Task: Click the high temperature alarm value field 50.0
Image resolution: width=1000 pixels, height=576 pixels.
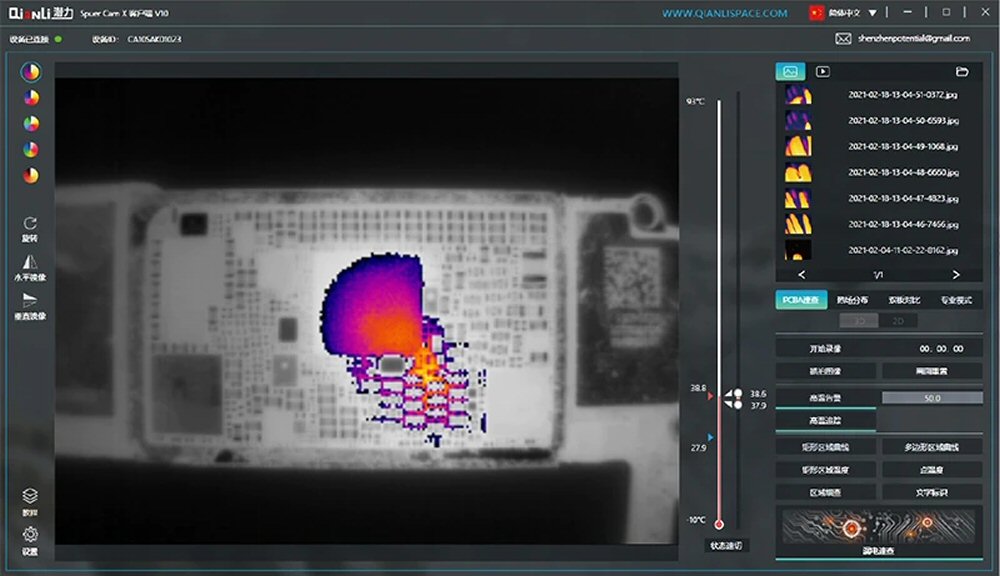Action: click(931, 398)
